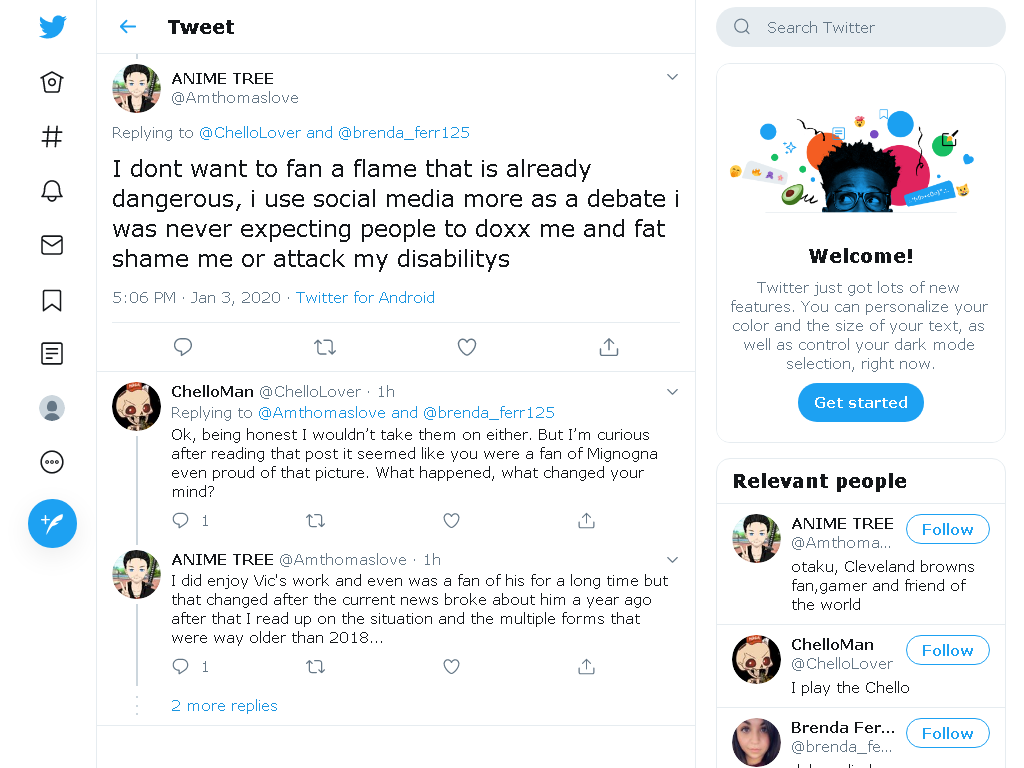Open the chevron menu on ChelloMan's reply
The image size is (1024, 768).
click(x=672, y=392)
